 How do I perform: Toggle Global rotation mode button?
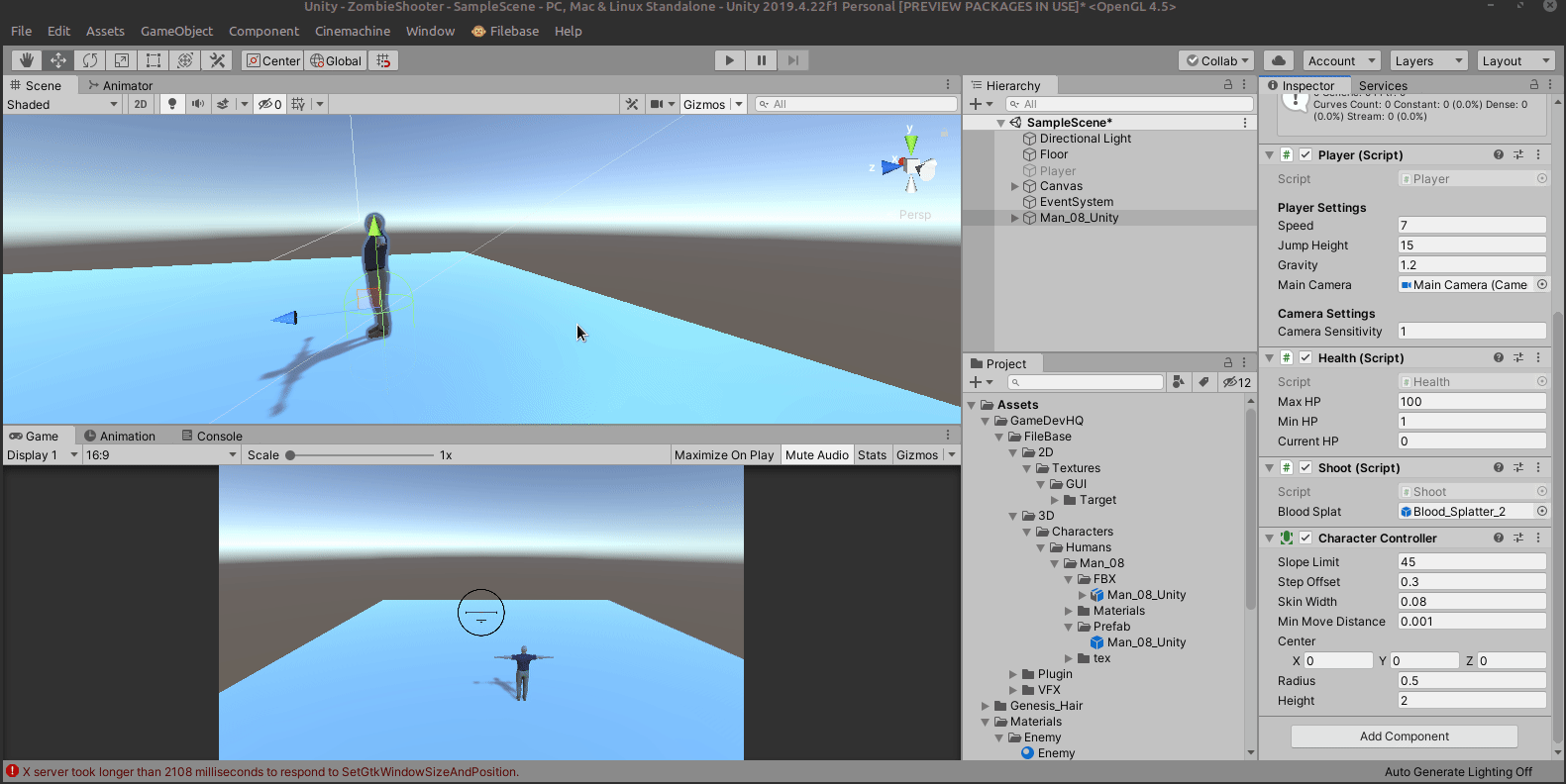click(336, 60)
